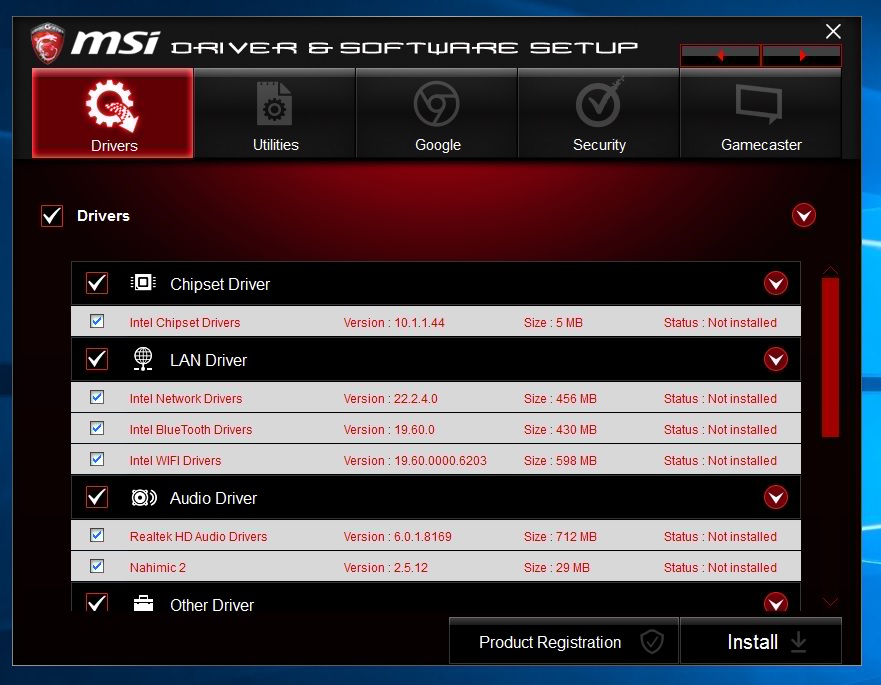This screenshot has width=881, height=685.
Task: Open Product Registration
Action: click(x=564, y=642)
